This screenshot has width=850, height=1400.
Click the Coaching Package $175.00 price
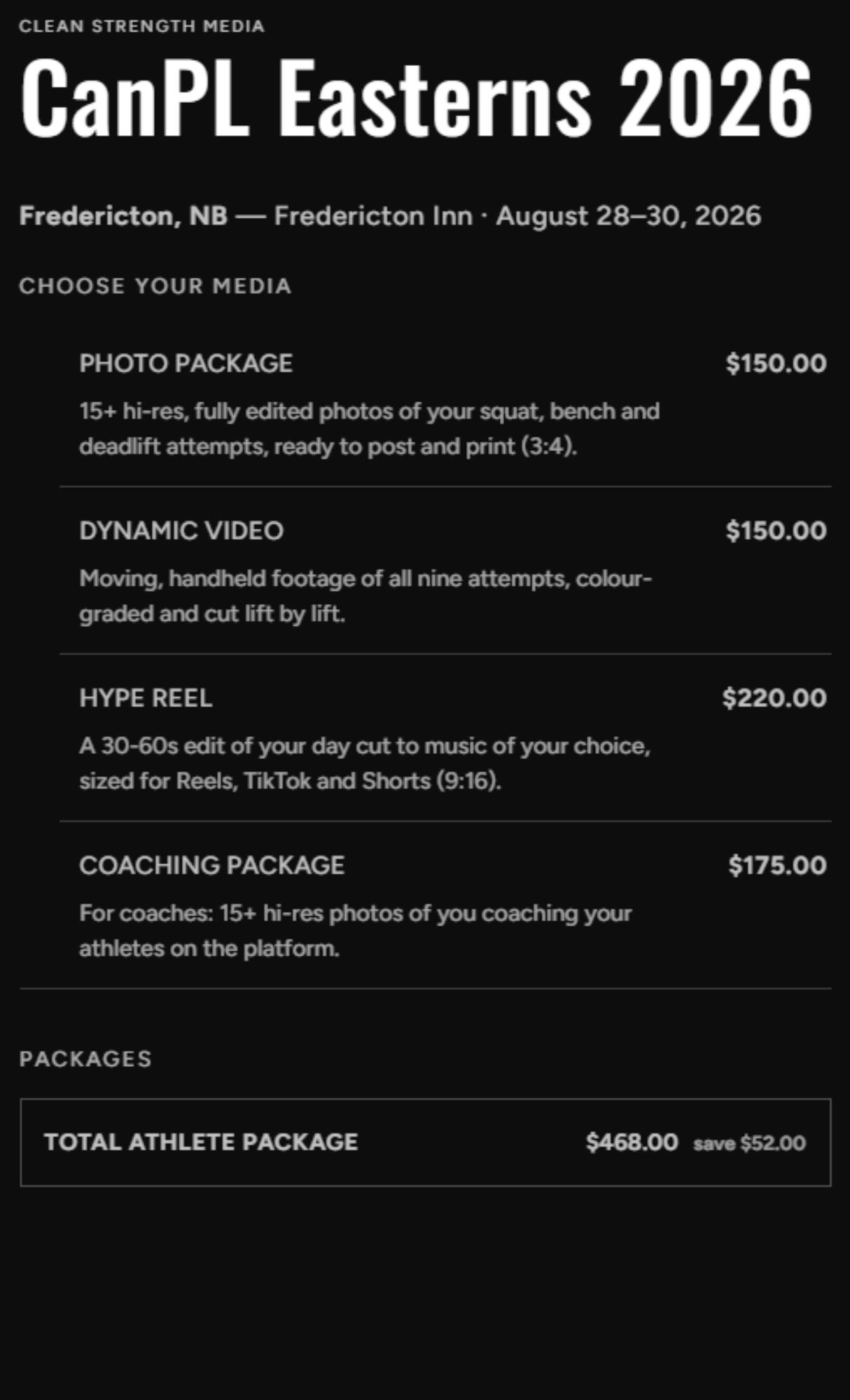(777, 865)
